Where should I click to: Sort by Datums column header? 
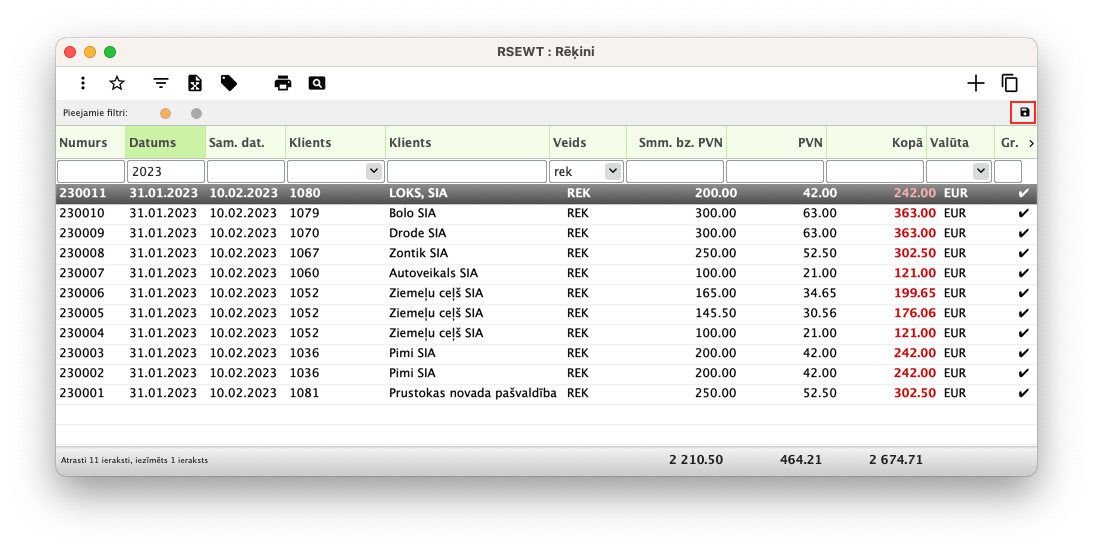pos(165,142)
